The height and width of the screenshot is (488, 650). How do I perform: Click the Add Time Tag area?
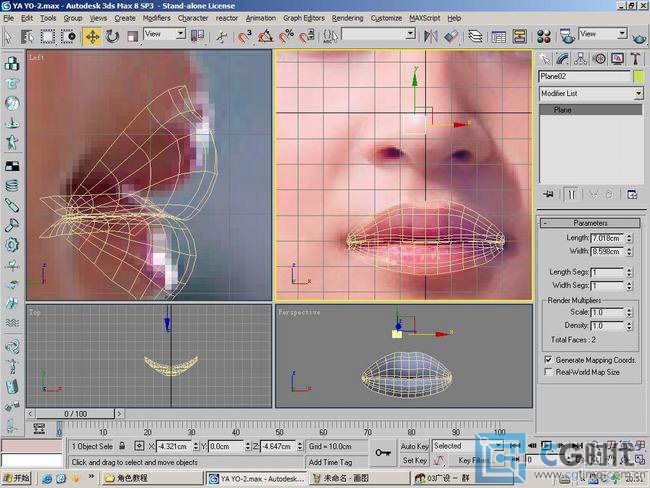337,461
